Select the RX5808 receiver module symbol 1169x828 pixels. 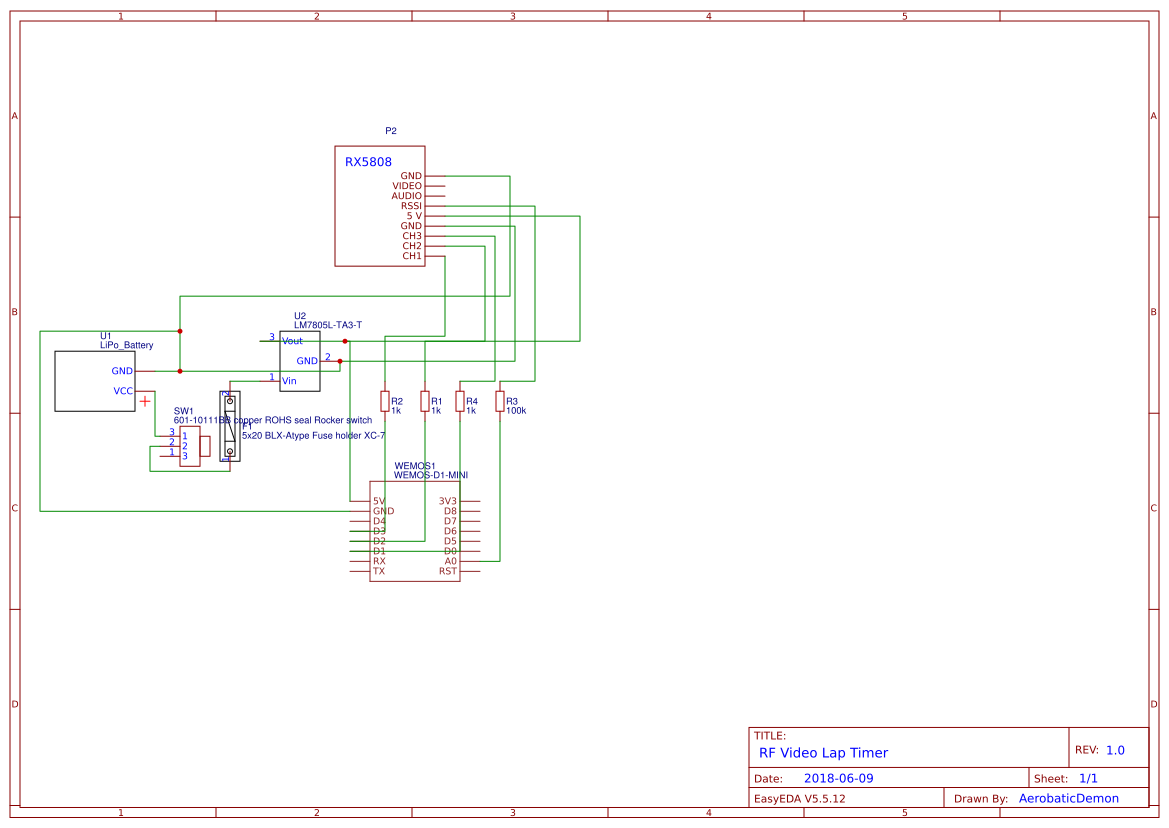(380, 205)
